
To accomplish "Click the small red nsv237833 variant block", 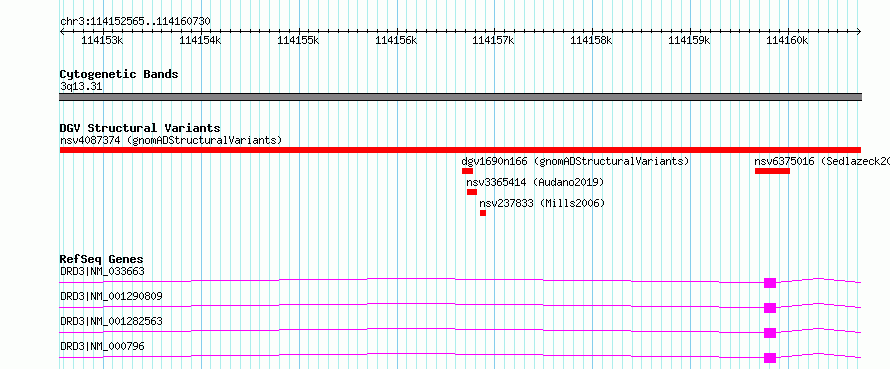I will click(483, 213).
